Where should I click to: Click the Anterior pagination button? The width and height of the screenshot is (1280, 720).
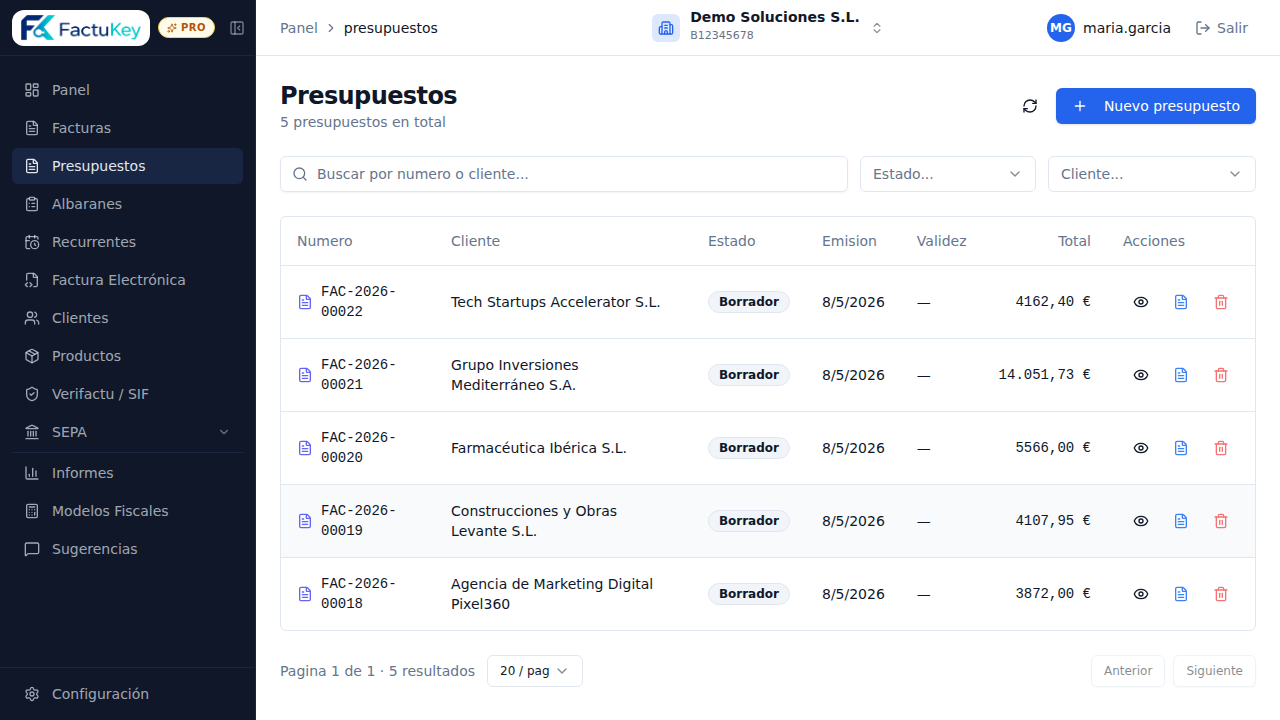click(1128, 671)
